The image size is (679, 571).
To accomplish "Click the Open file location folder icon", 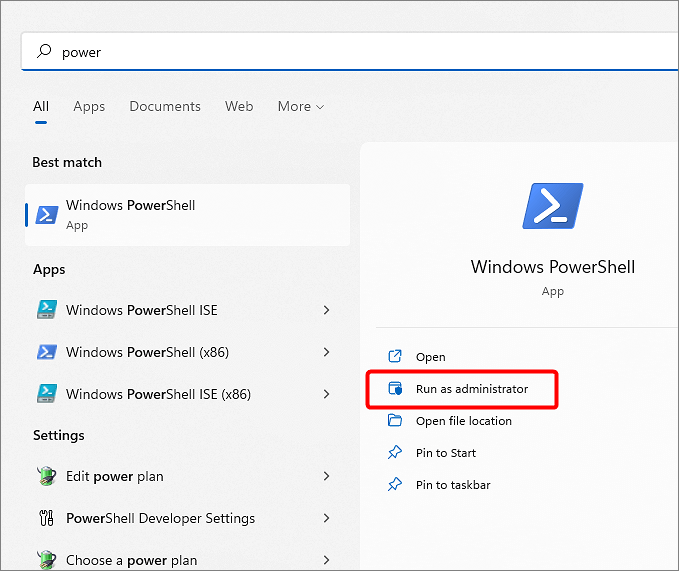I will click(x=395, y=420).
